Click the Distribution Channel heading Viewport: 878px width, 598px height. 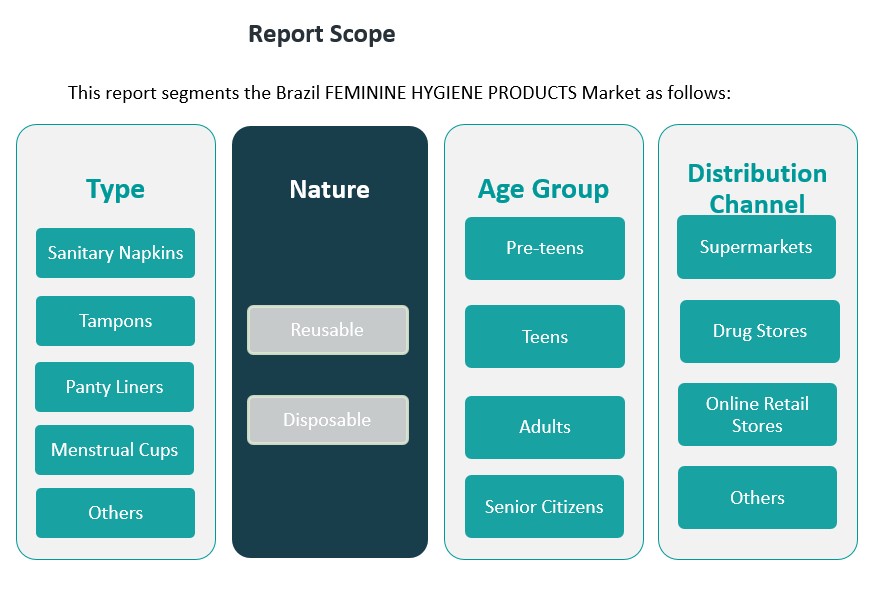coord(757,188)
